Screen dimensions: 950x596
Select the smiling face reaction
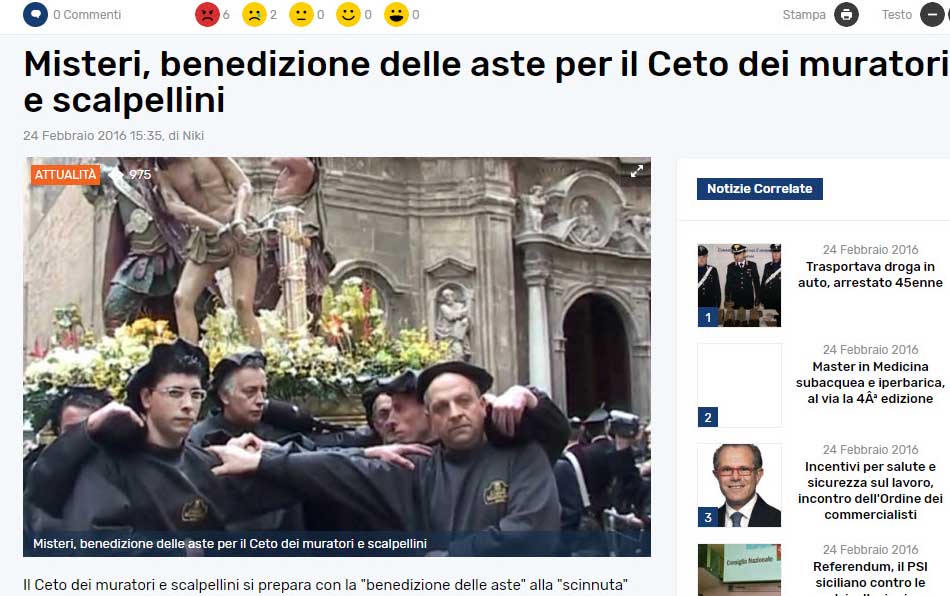point(348,15)
